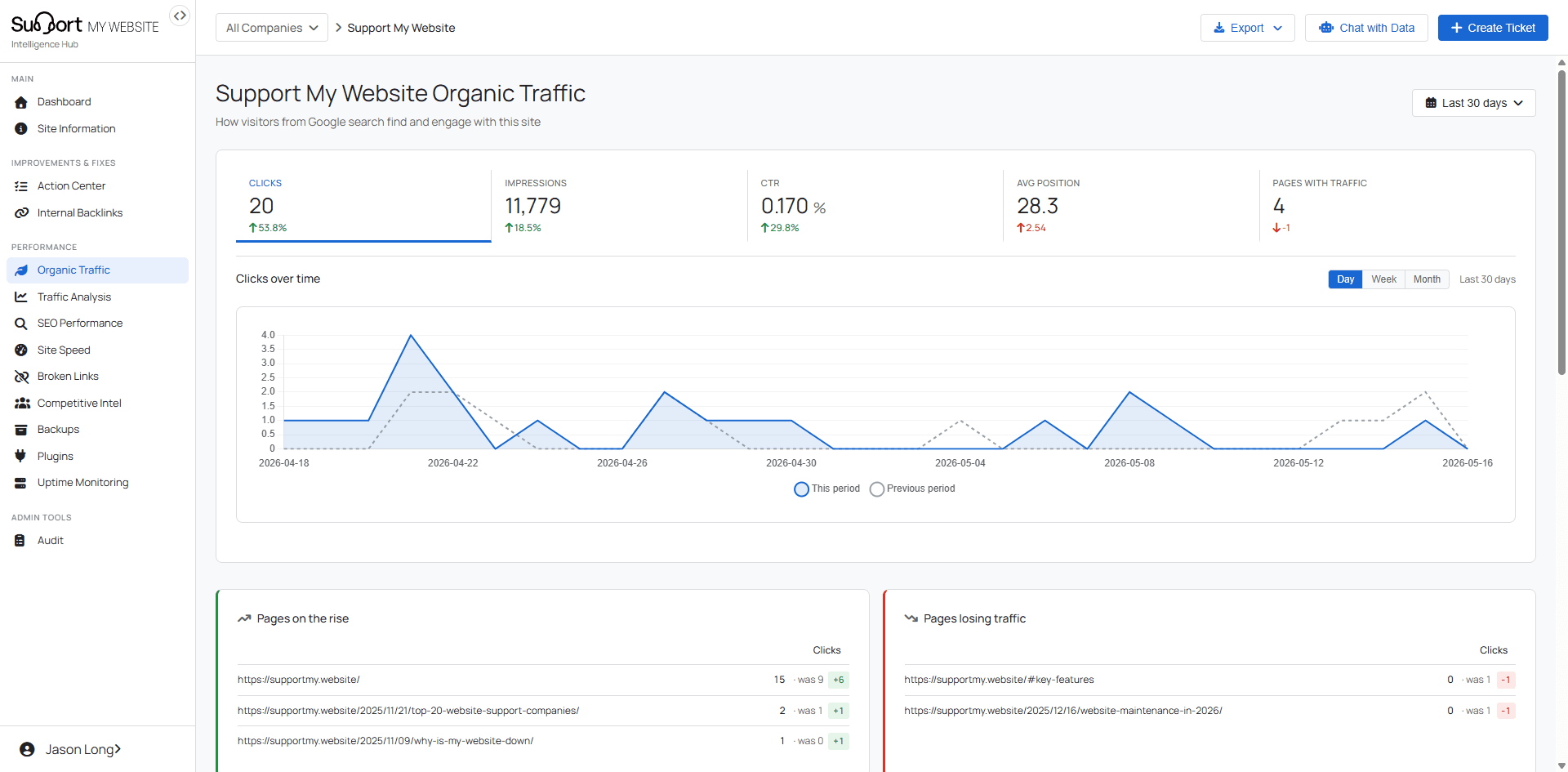Click the Traffic Analysis chart icon
1568x772 pixels.
click(x=21, y=297)
